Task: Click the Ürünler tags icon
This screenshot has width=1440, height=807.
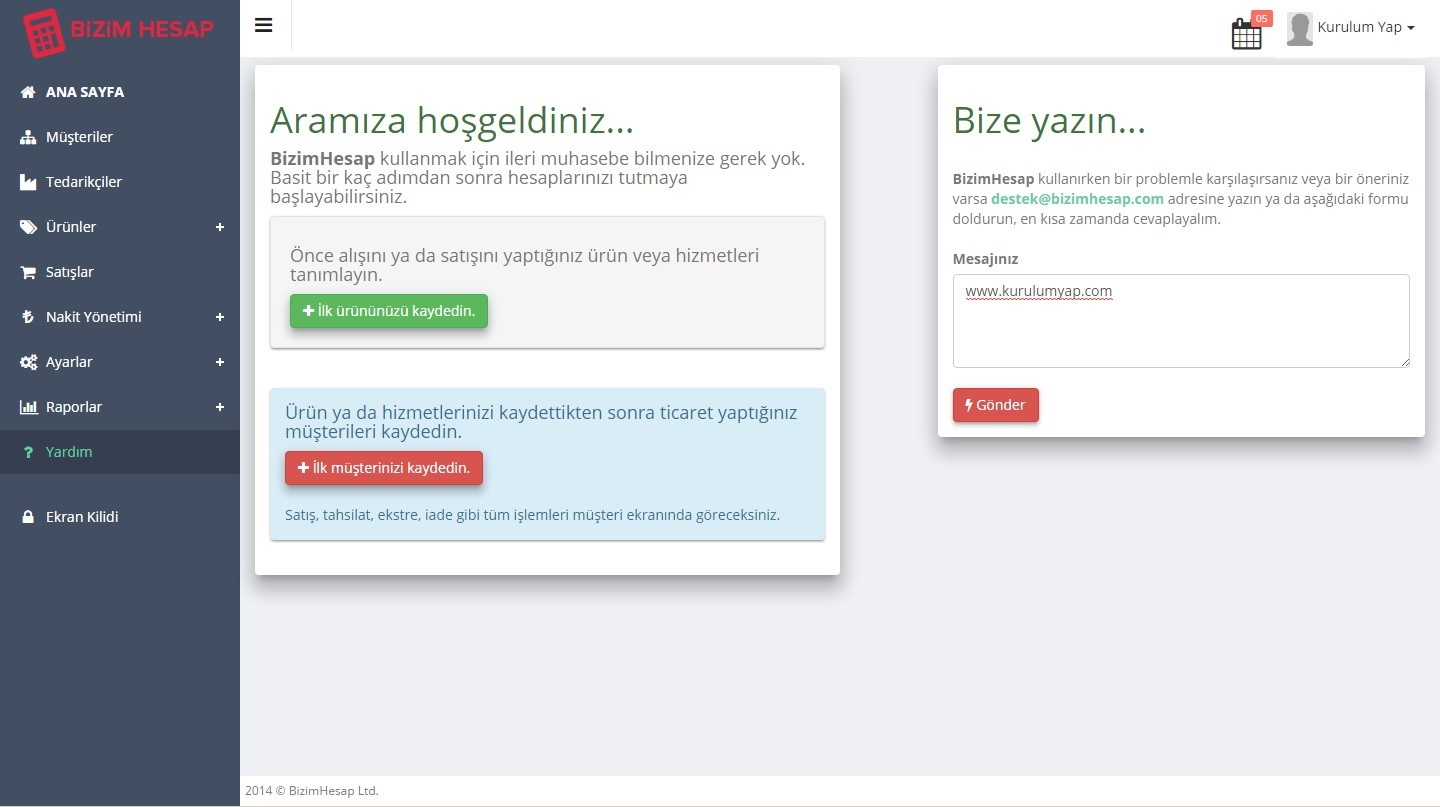Action: point(28,227)
